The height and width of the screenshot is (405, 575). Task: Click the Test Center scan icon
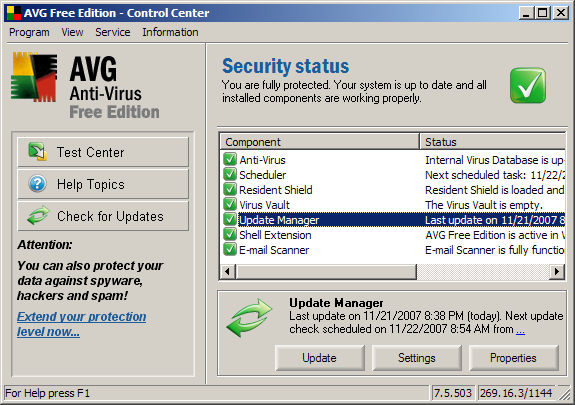[38, 152]
